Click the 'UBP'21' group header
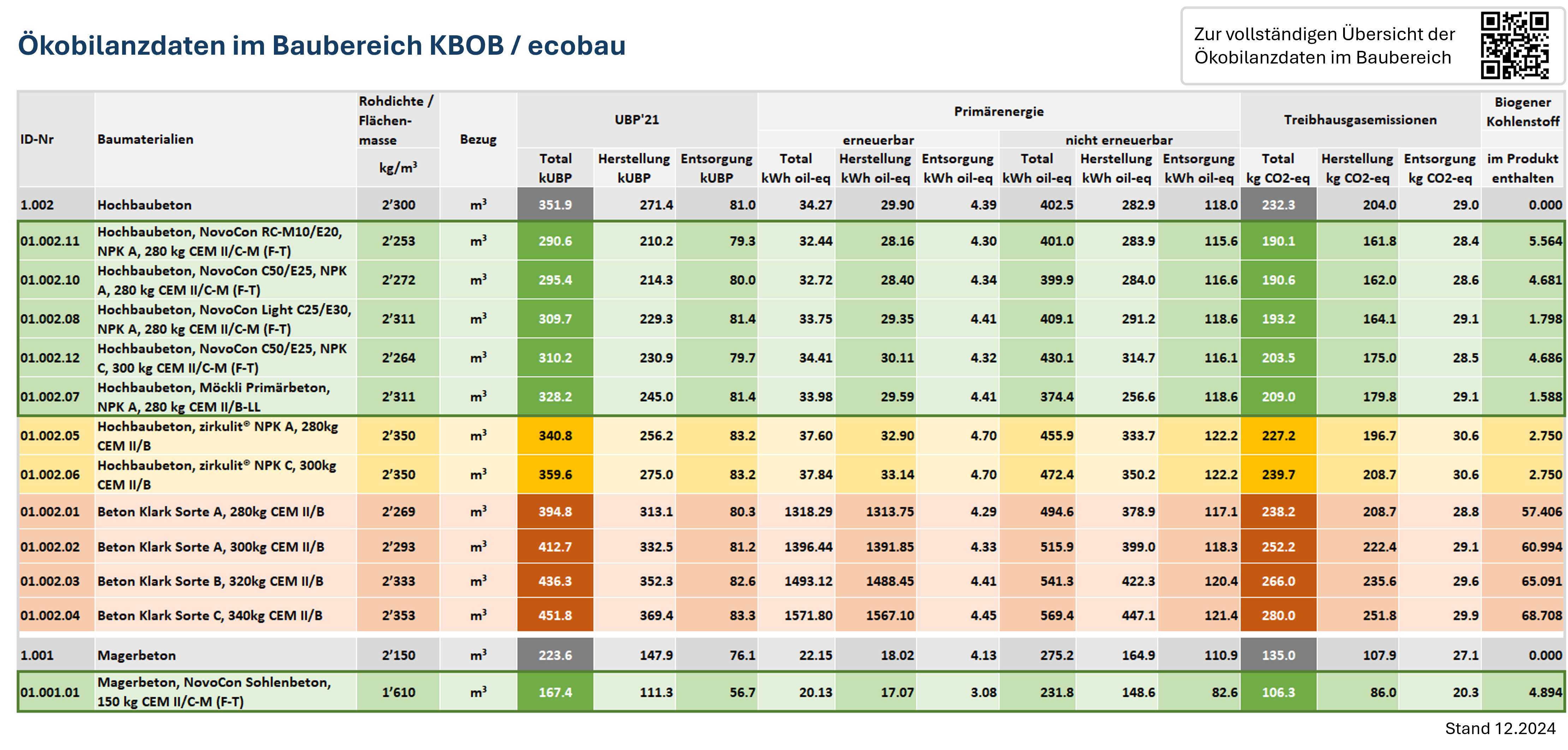The height and width of the screenshot is (750, 1568). pyautogui.click(x=637, y=119)
